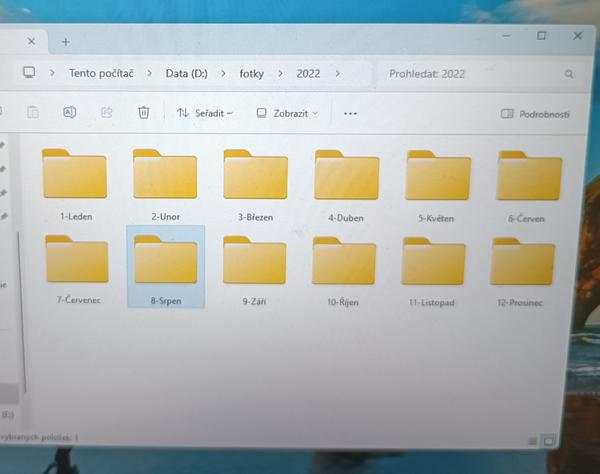Open the Zobrazit view dropdown
The width and height of the screenshot is (600, 474).
[287, 113]
